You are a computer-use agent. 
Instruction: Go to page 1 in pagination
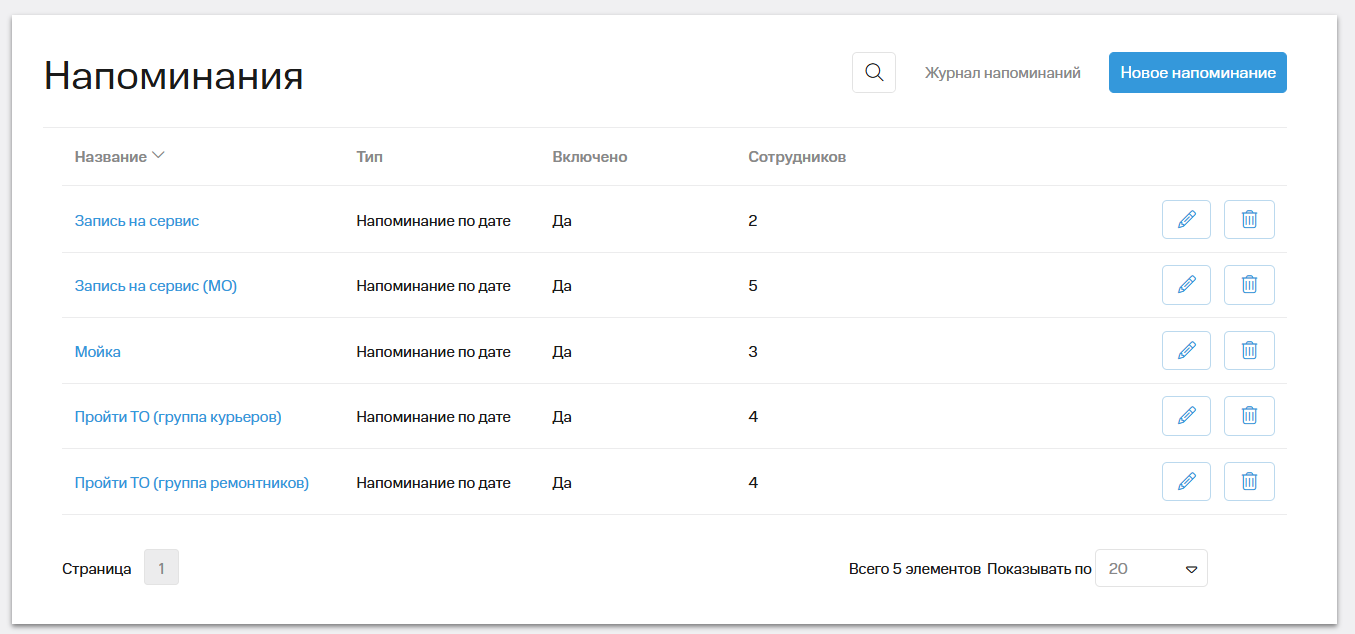[x=161, y=568]
